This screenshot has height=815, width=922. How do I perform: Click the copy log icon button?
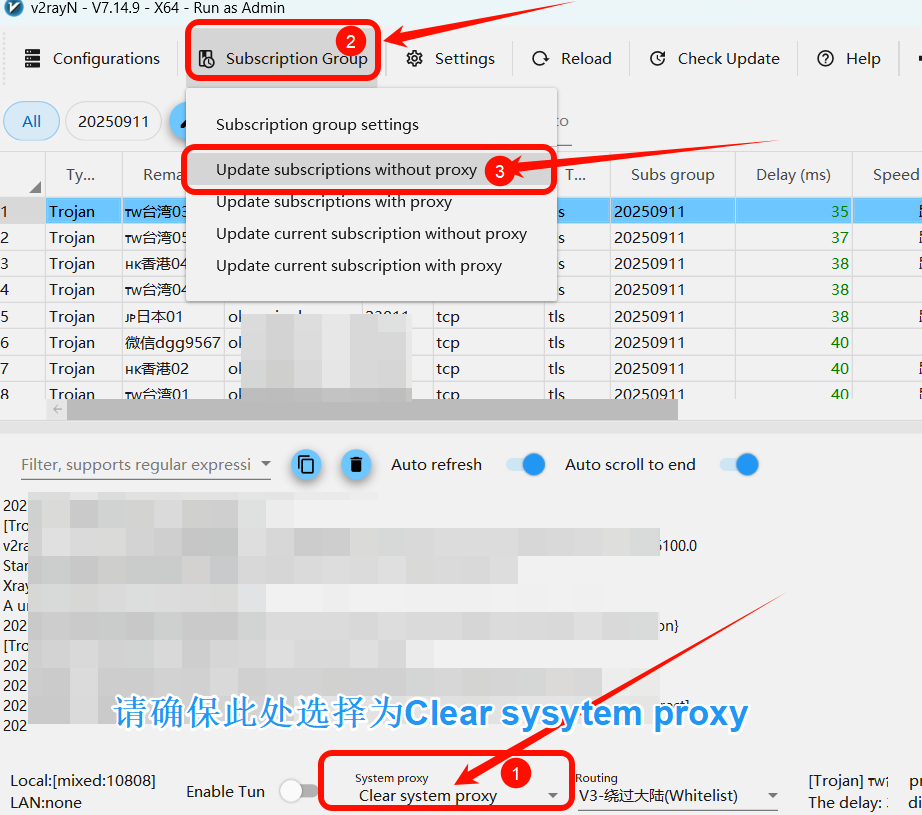[x=307, y=465]
